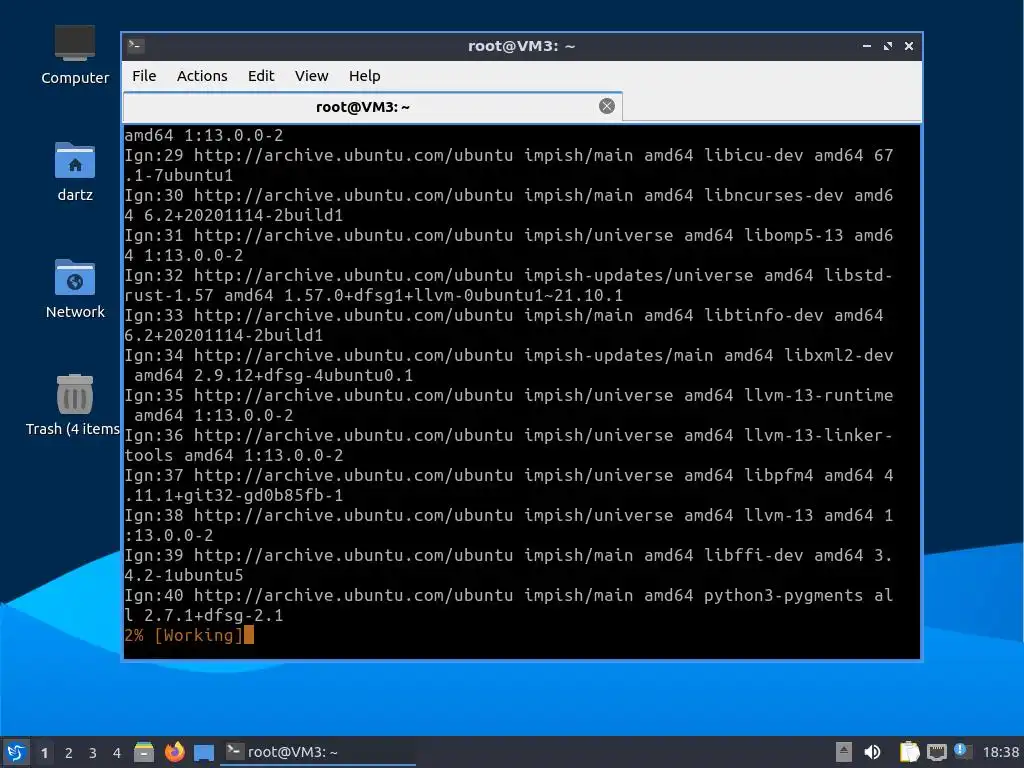Click the Ign:38 llvm-13 line
Screen dimensions: 1024x768
coord(509,515)
